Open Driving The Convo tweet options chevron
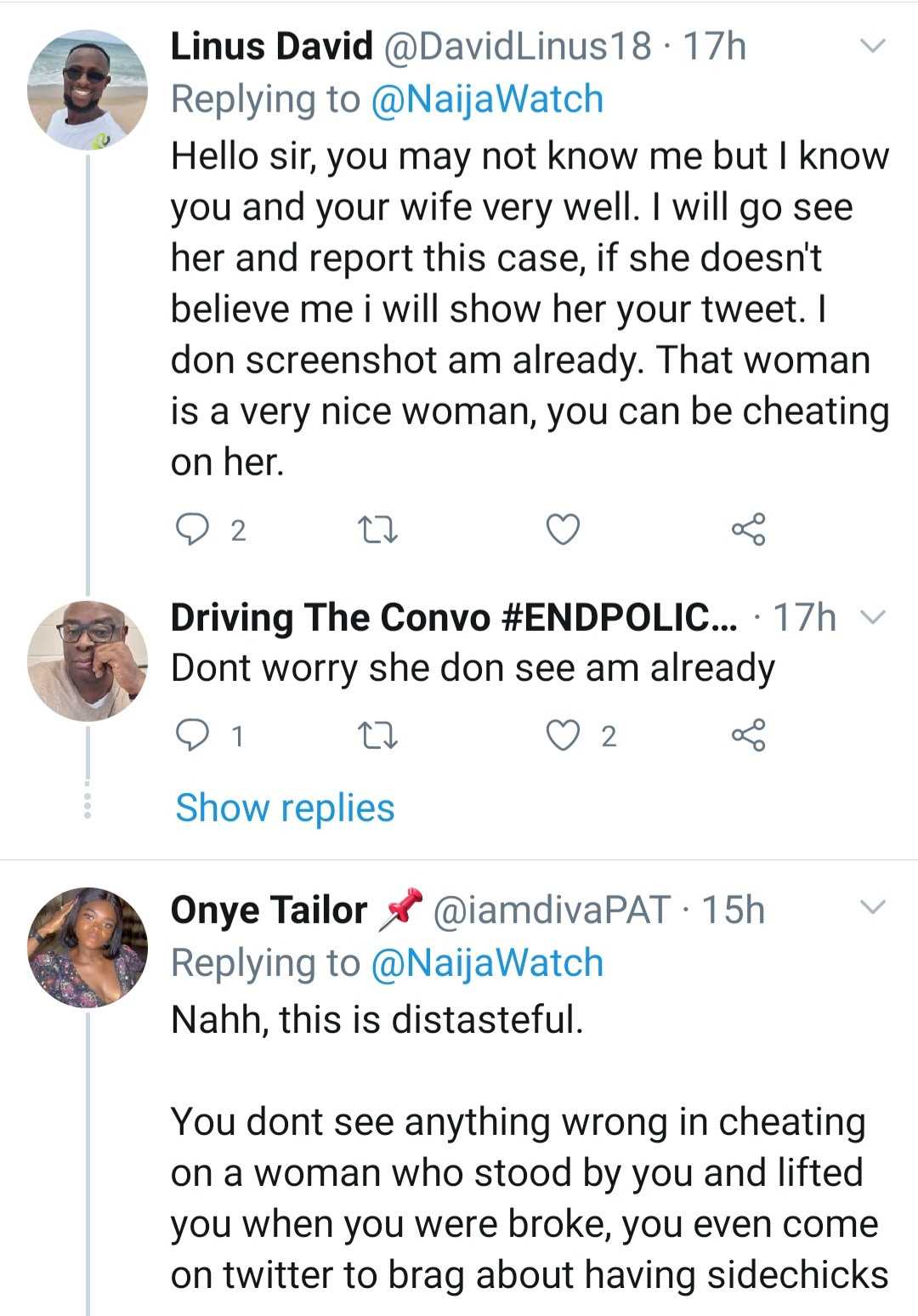The height and width of the screenshot is (1316, 918). (874, 616)
